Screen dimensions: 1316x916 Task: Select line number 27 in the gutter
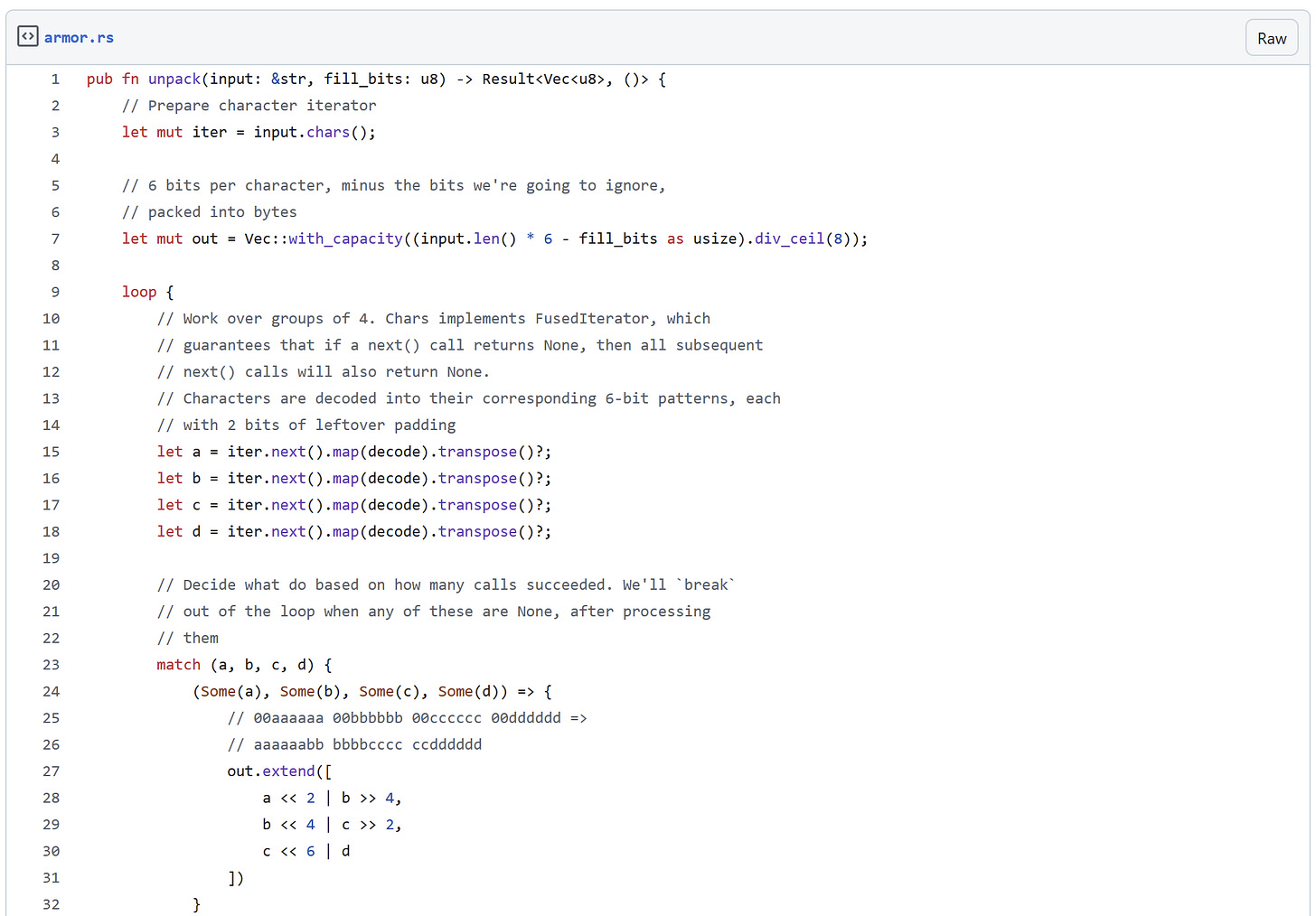(x=52, y=772)
